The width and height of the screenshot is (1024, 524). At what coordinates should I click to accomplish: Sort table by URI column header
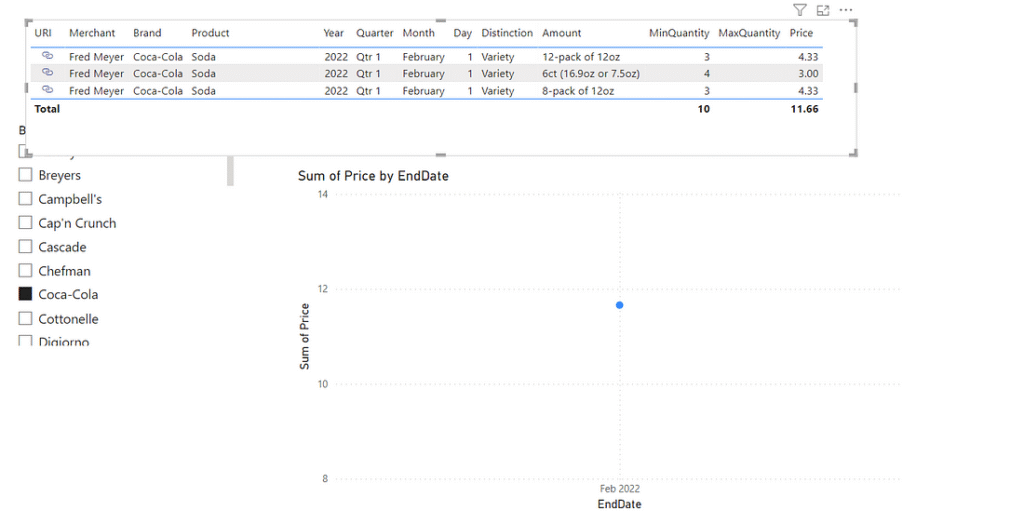click(43, 33)
